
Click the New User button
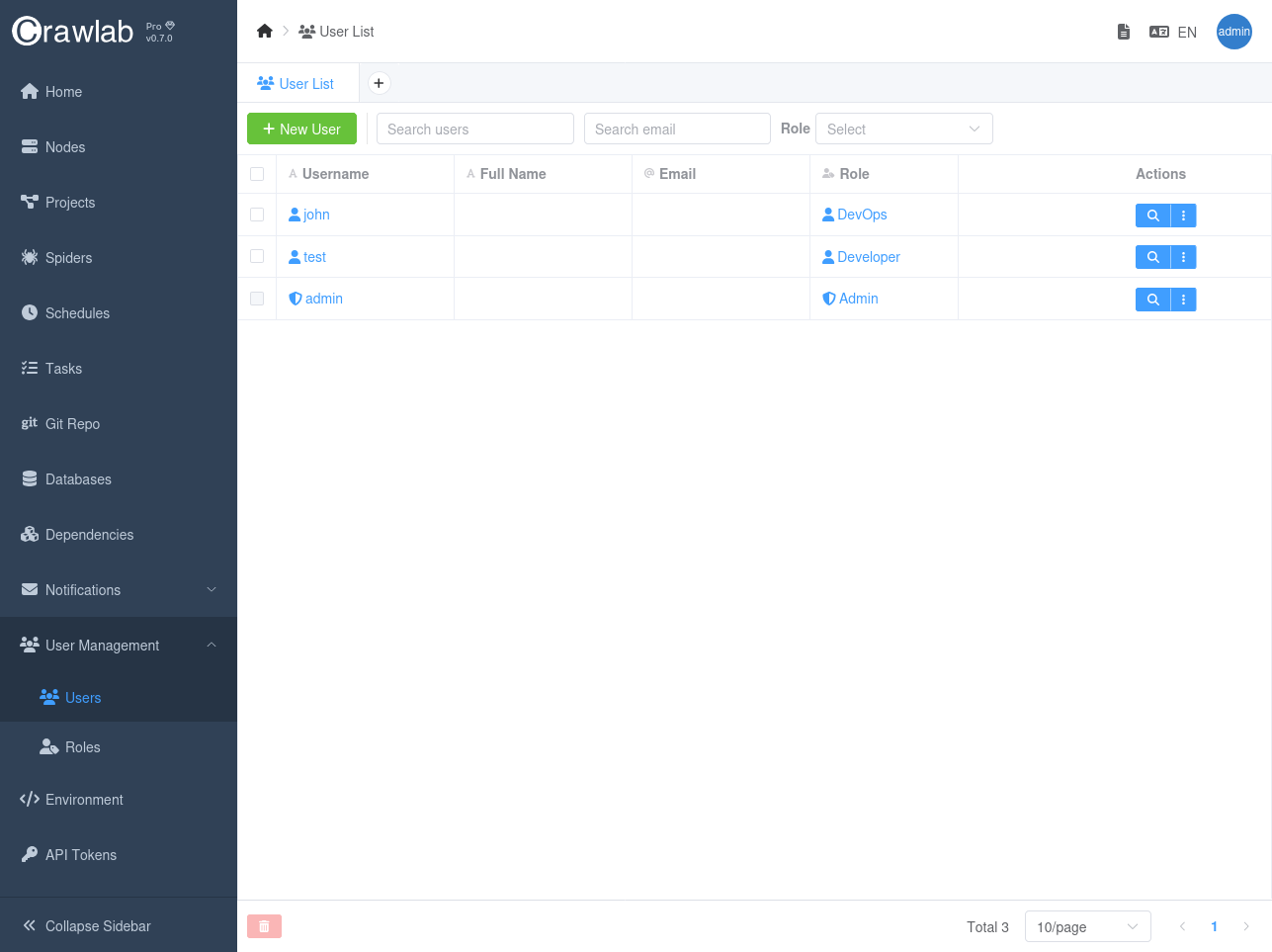tap(301, 130)
